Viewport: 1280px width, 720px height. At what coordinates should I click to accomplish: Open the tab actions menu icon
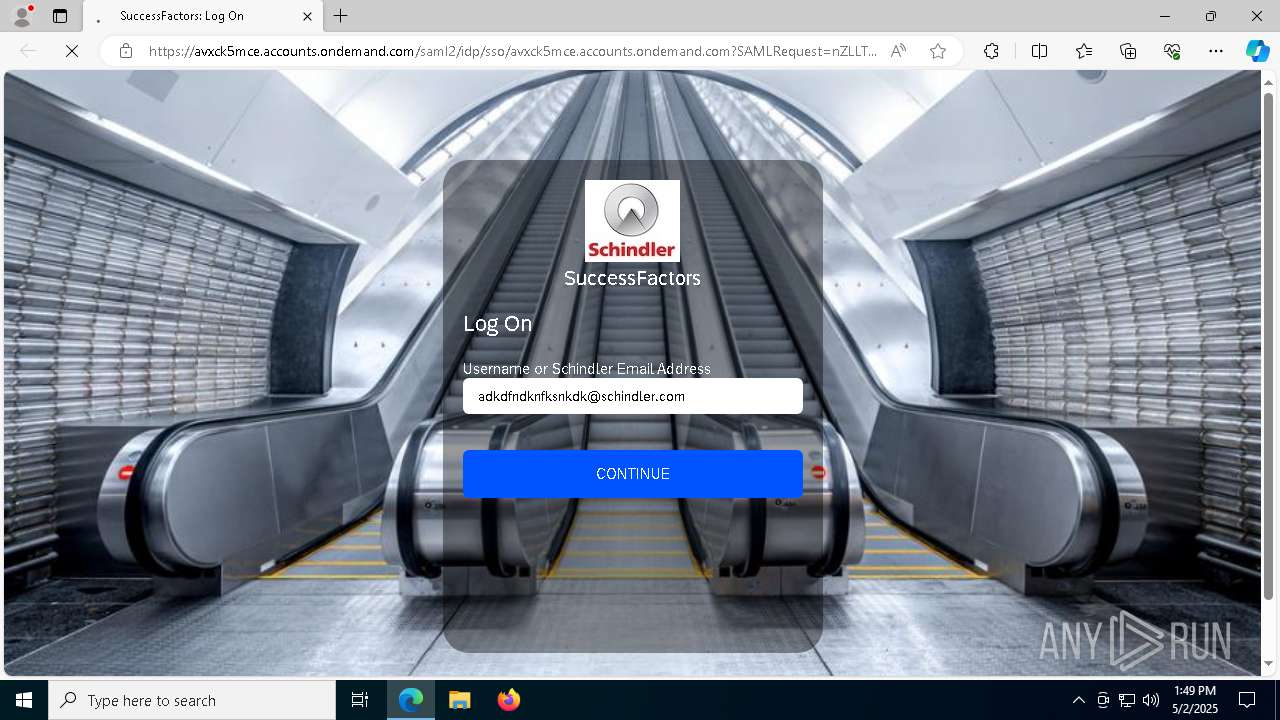(x=60, y=16)
